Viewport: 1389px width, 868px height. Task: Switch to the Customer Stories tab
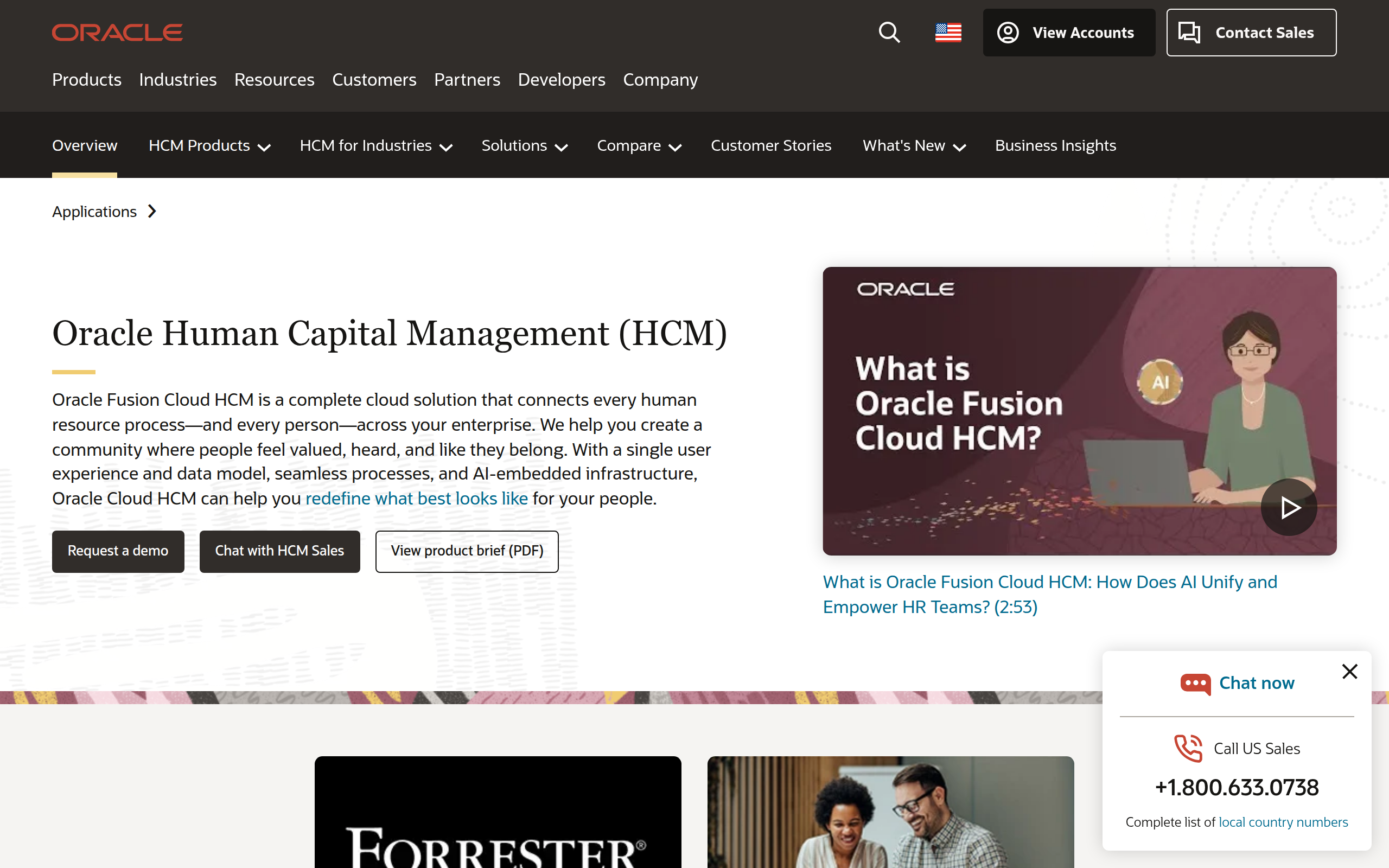click(771, 145)
